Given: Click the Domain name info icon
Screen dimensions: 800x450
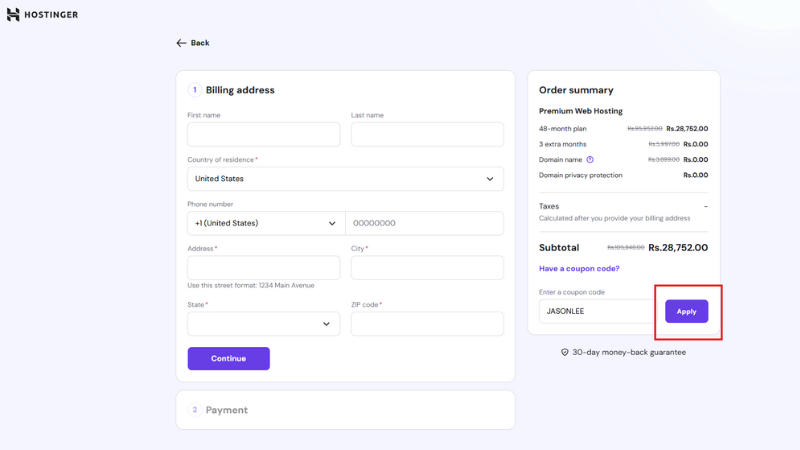Looking at the screenshot, I should click(590, 160).
